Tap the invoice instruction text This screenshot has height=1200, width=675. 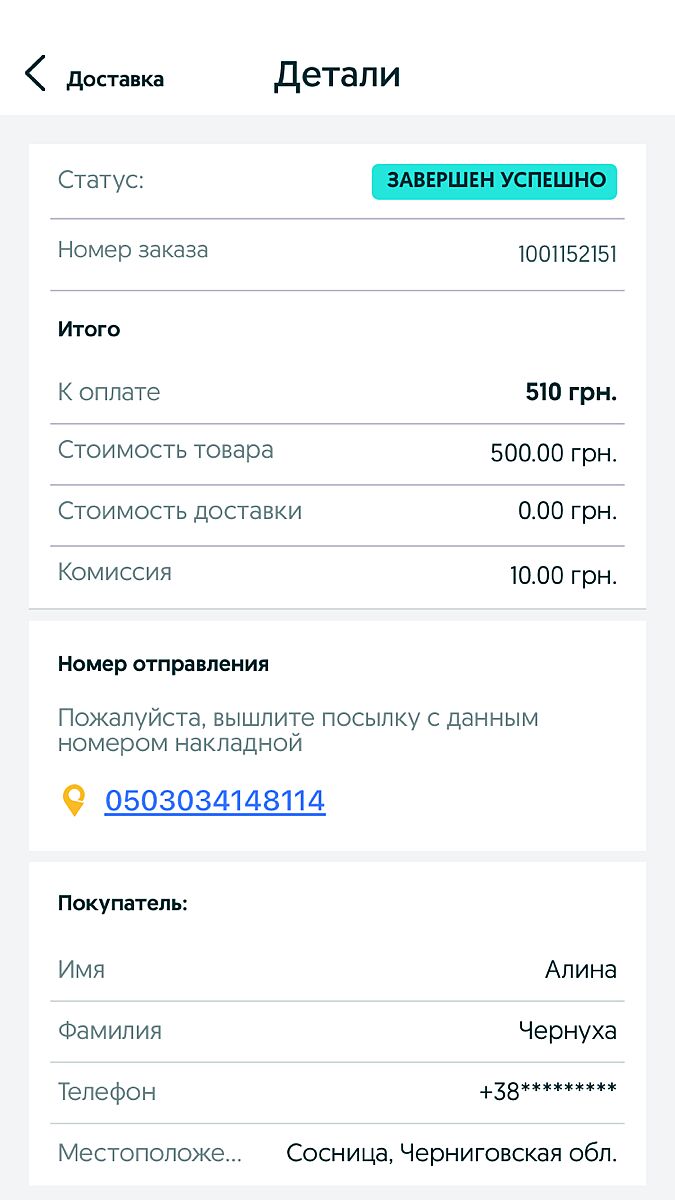[298, 730]
